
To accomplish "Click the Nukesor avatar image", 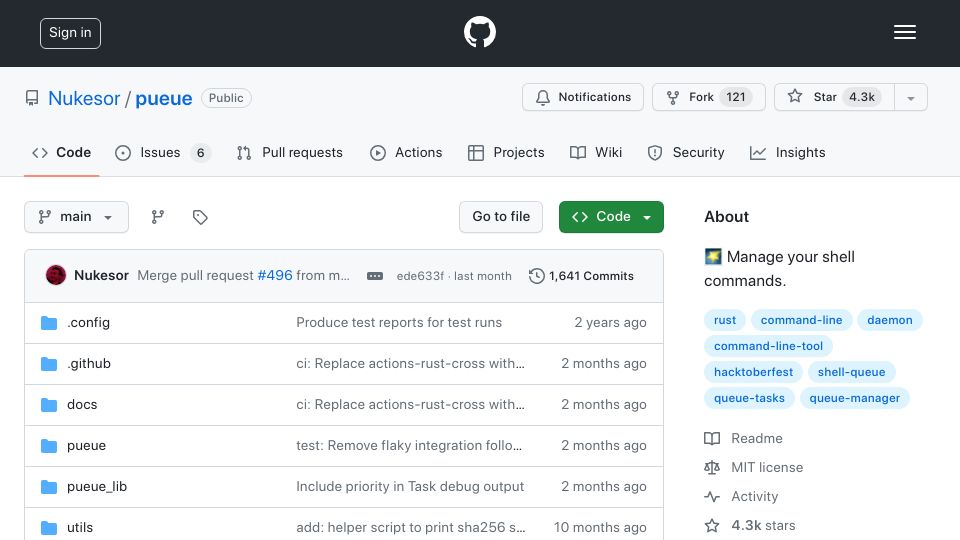I will coord(56,275).
